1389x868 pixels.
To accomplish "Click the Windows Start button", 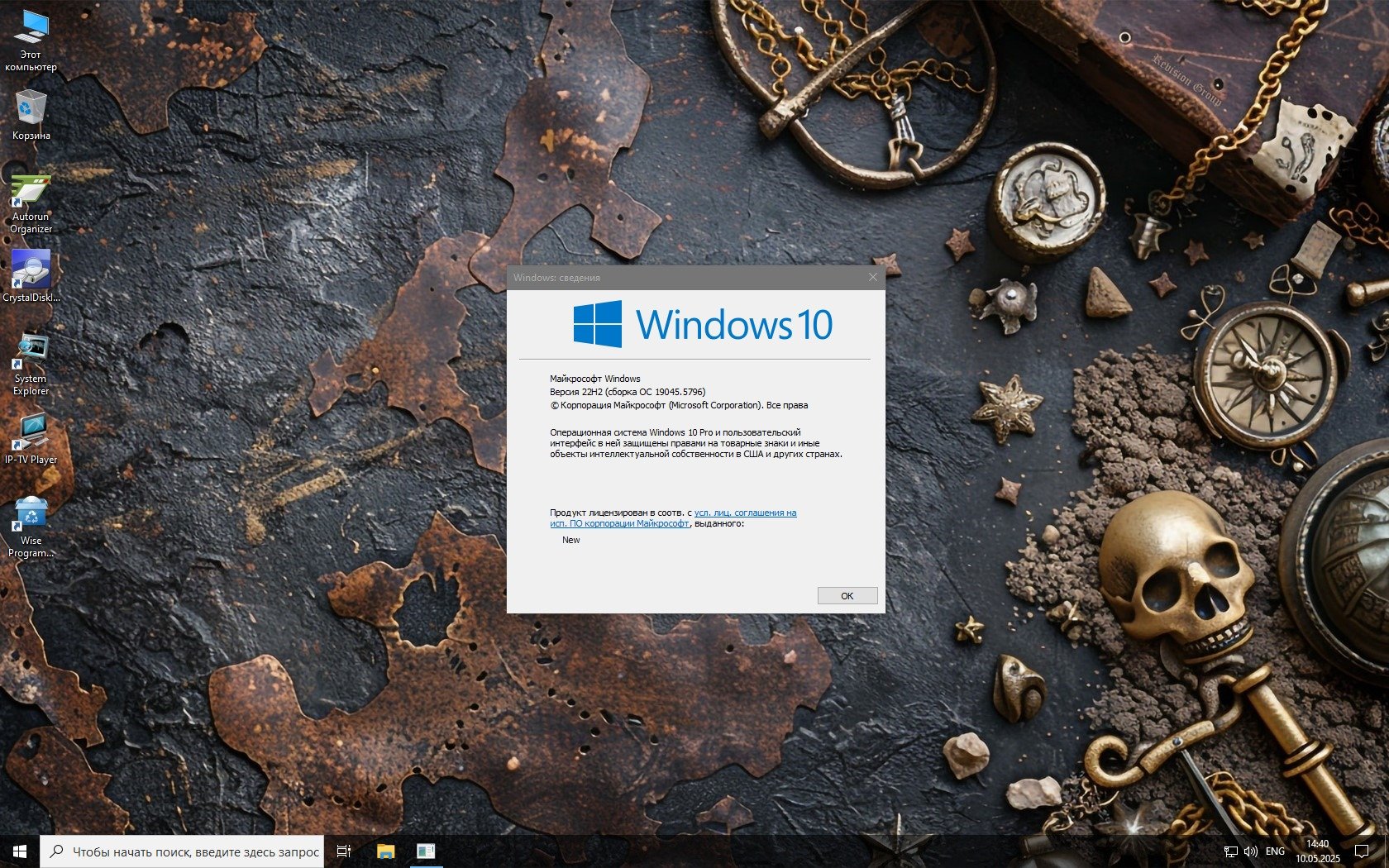I will 20,851.
